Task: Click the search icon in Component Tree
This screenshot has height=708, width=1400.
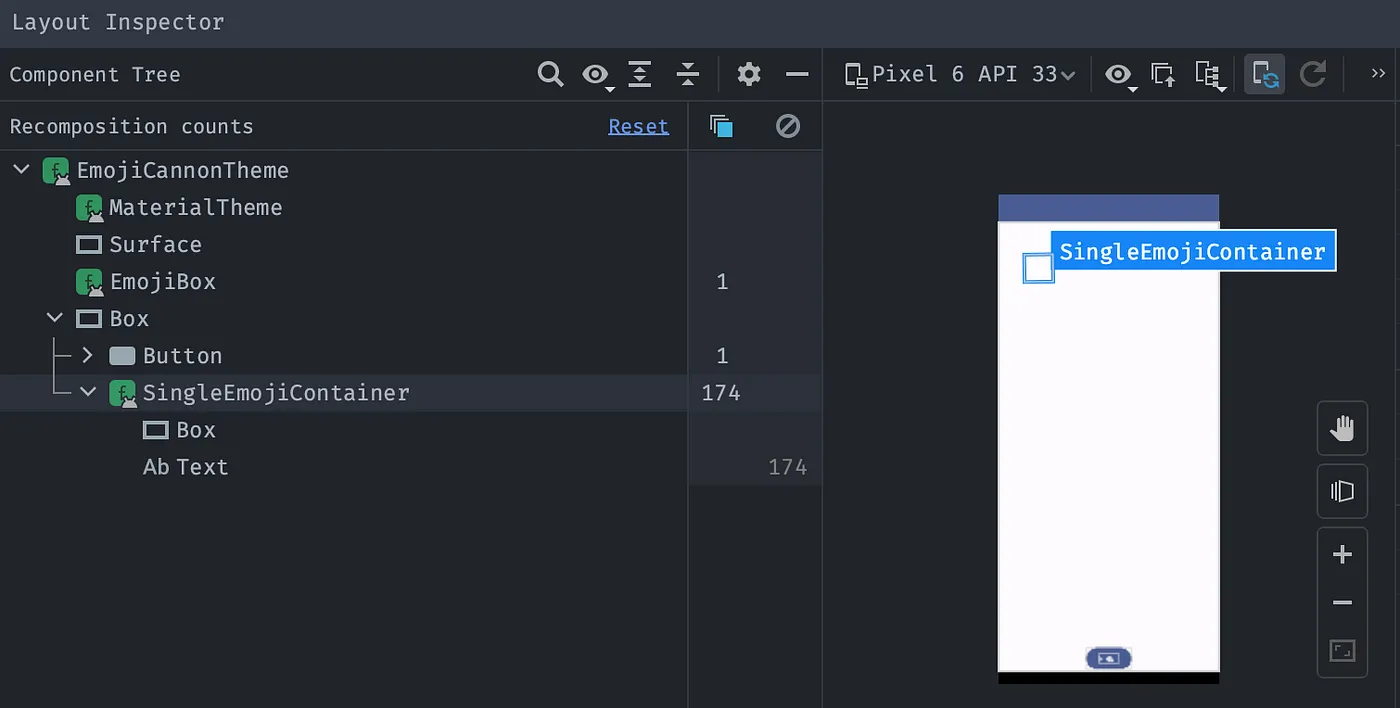Action: [x=550, y=74]
